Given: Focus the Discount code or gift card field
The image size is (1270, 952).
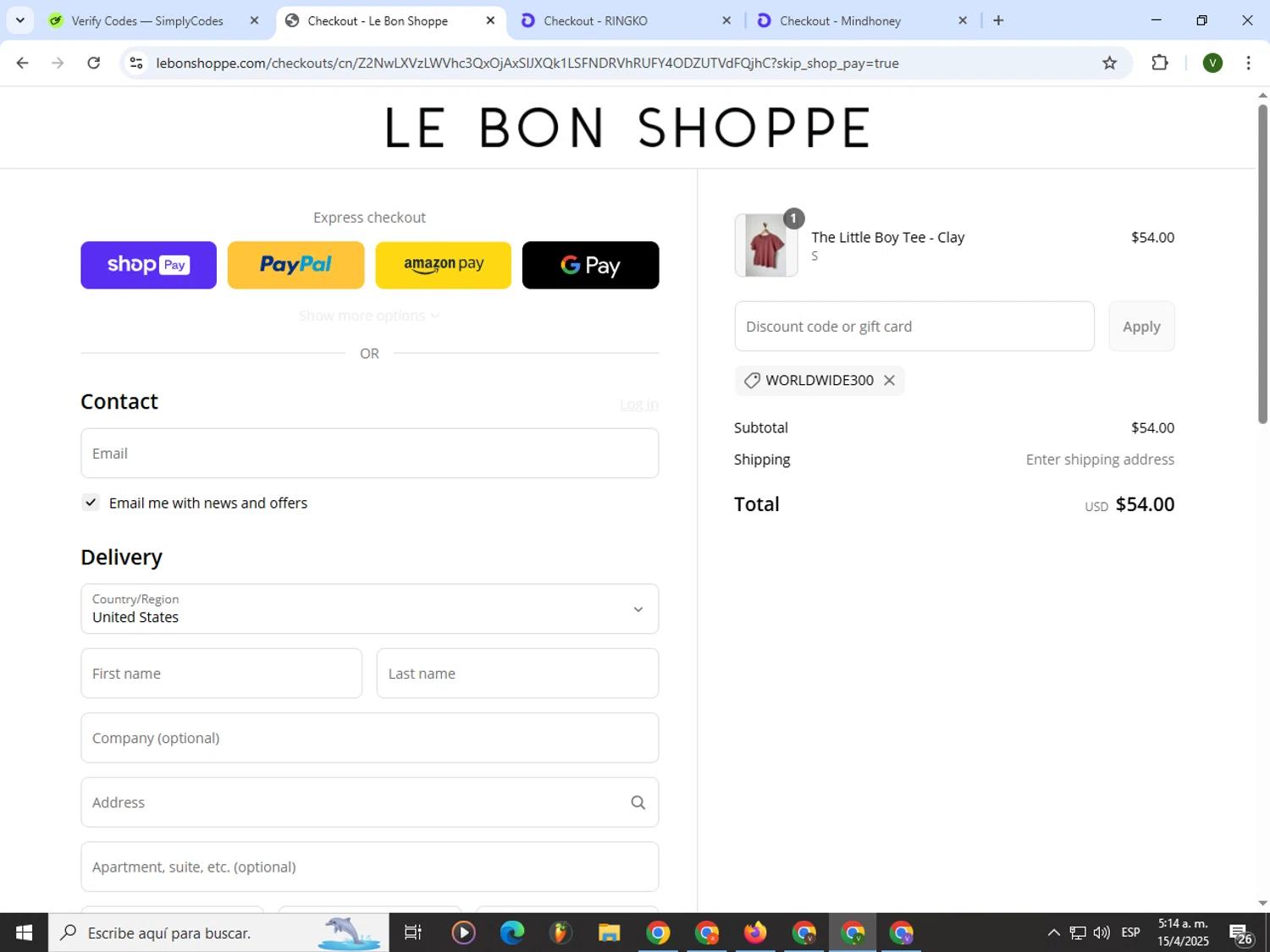Looking at the screenshot, I should click(x=914, y=326).
